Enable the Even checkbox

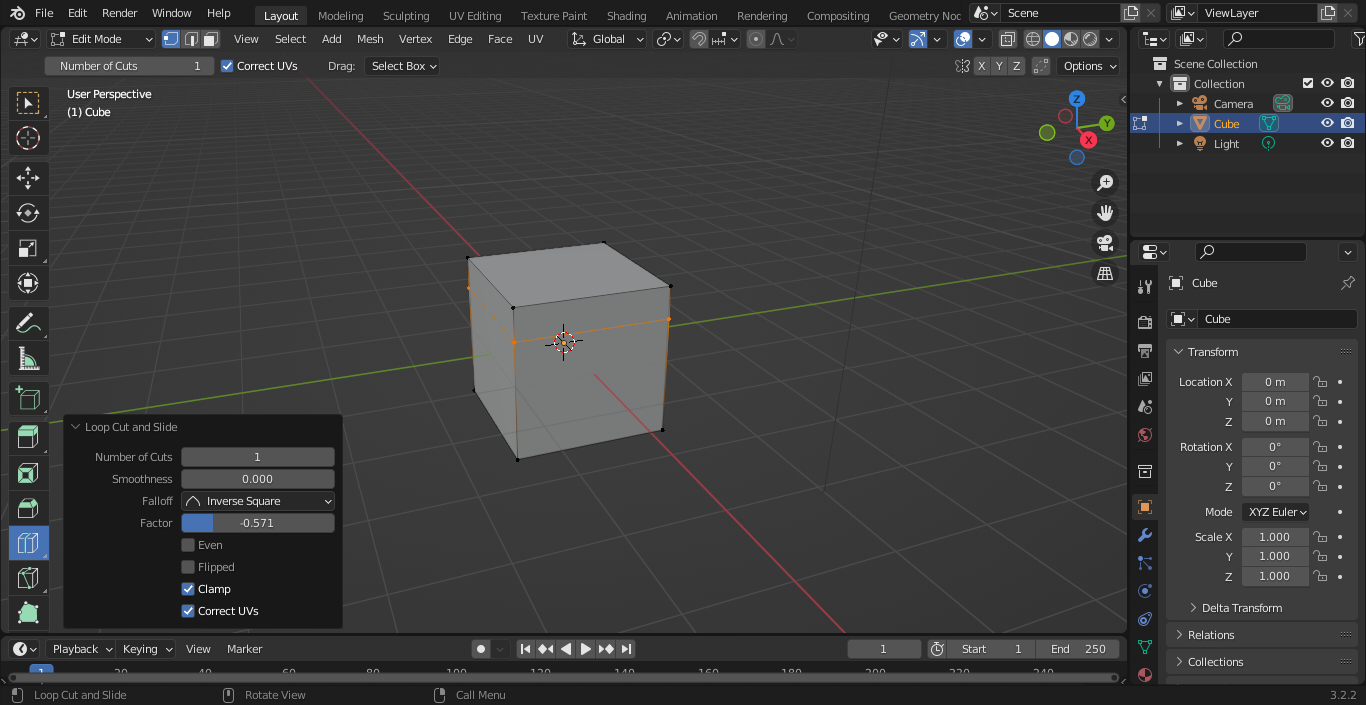188,545
